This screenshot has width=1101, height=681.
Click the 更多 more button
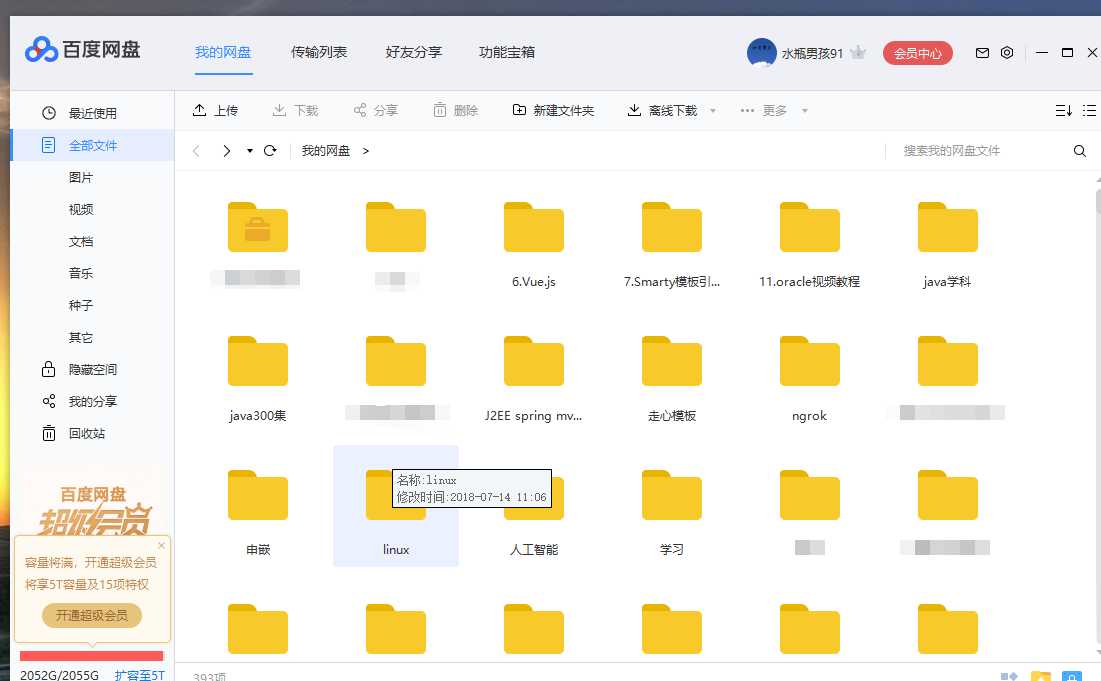coord(764,110)
